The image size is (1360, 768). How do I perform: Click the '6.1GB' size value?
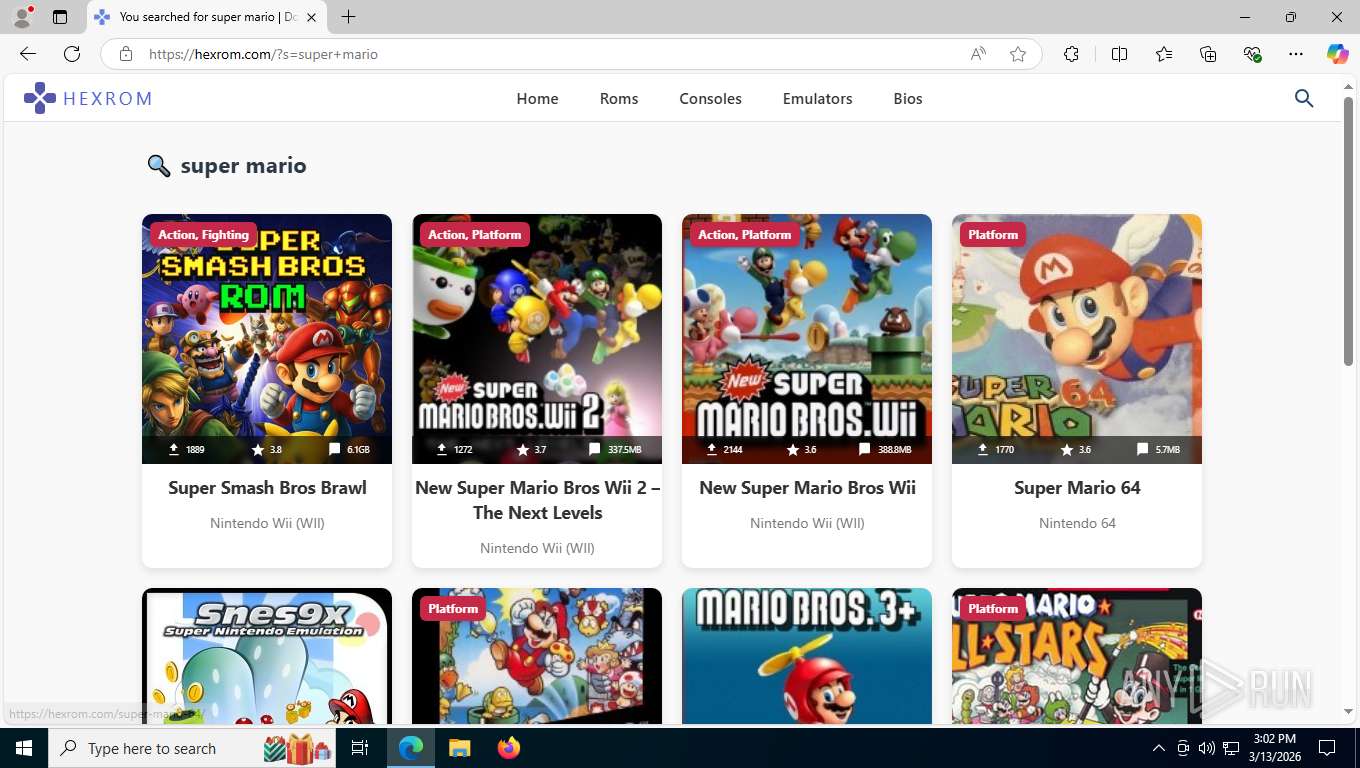point(358,450)
